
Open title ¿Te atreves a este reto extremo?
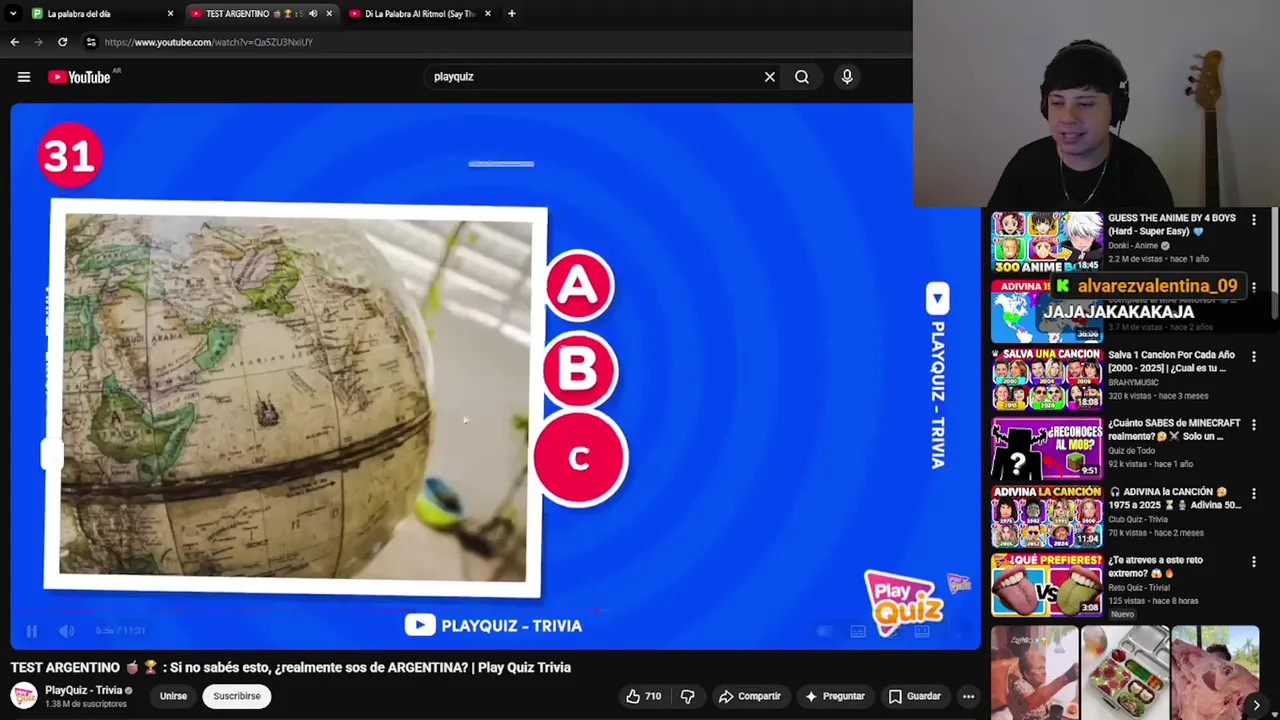pos(1156,567)
